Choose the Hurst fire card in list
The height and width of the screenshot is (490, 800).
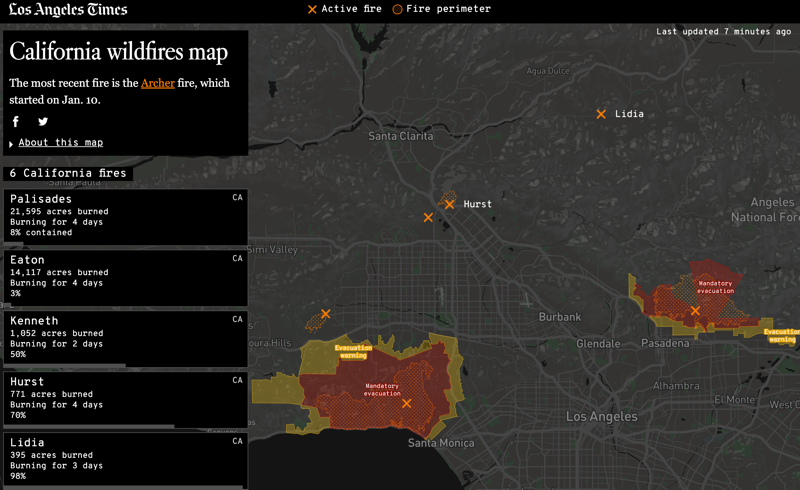click(x=125, y=398)
